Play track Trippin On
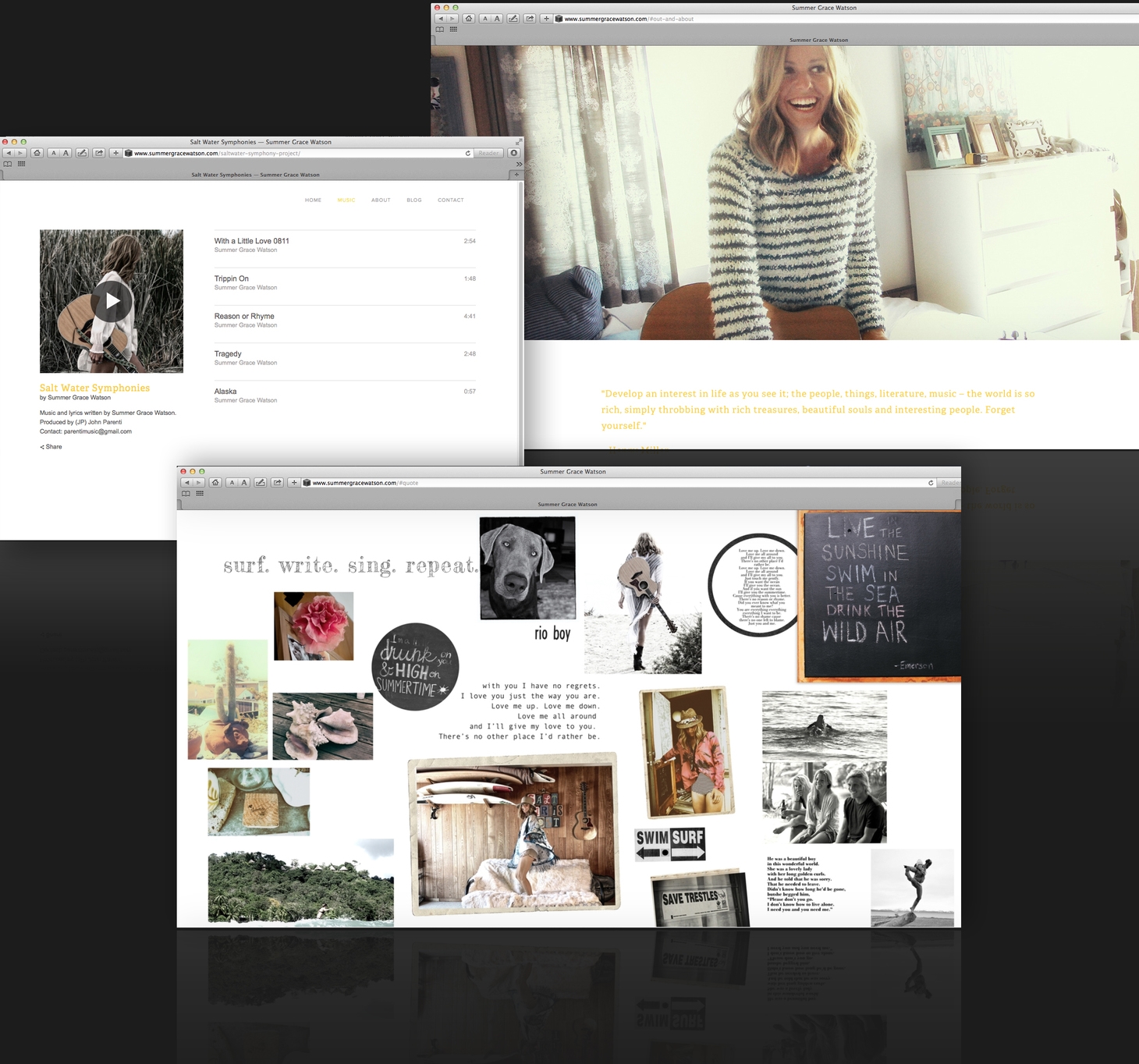The image size is (1139, 1064). [345, 282]
